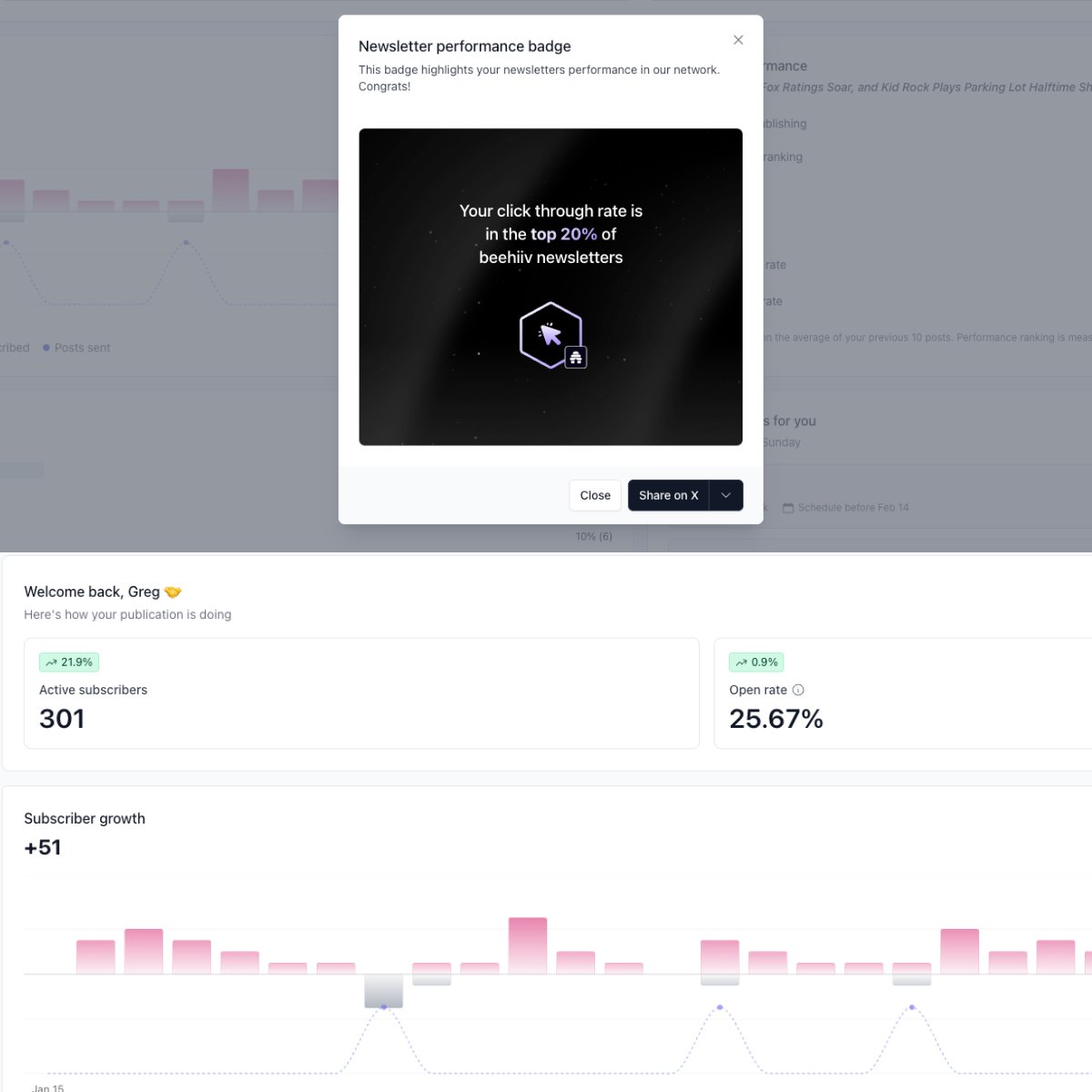This screenshot has height=1092, width=1092.
Task: Click the click-through rate badge image
Action: click(551, 287)
